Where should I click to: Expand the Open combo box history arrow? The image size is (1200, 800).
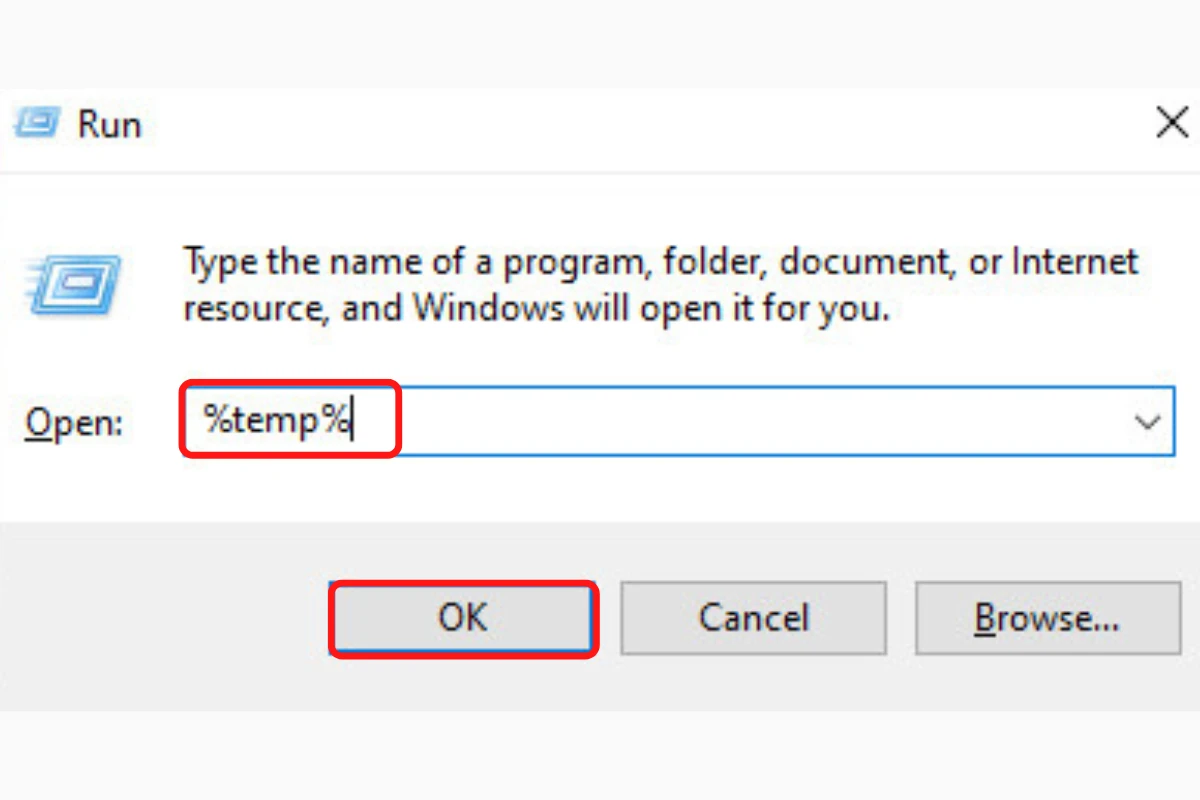click(x=1148, y=422)
